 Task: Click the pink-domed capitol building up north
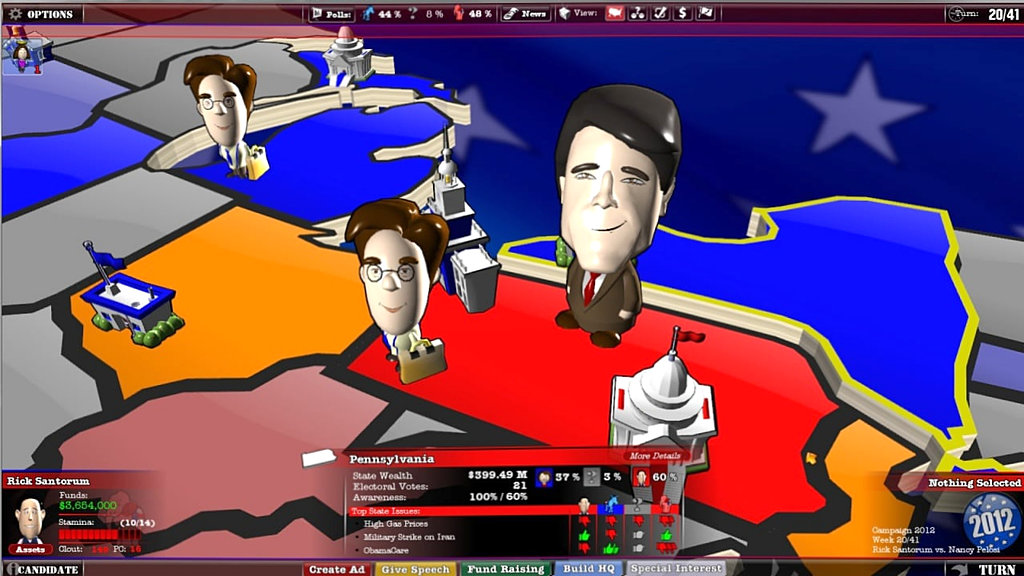coord(348,57)
